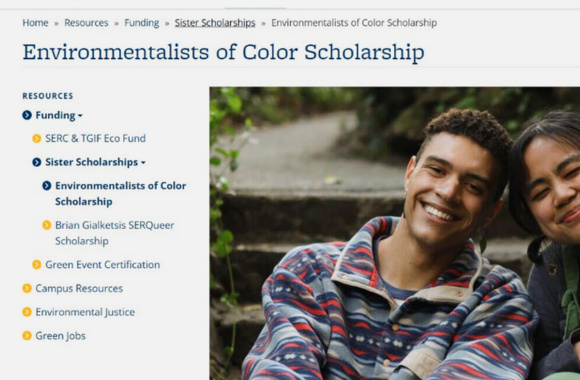
Task: Open Sister Scholarships breadcrumb link
Action: coord(215,23)
